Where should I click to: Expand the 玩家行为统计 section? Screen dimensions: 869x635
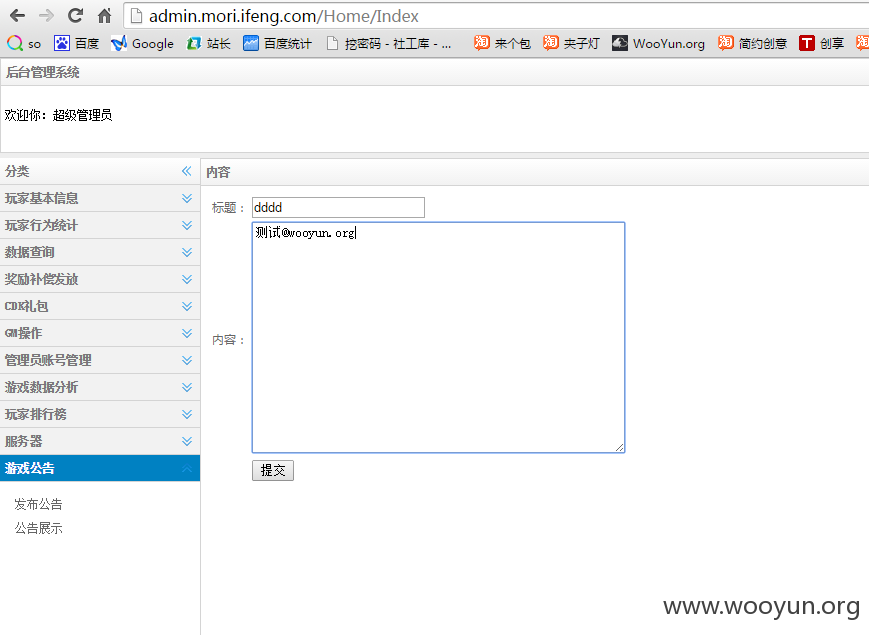click(x=100, y=226)
